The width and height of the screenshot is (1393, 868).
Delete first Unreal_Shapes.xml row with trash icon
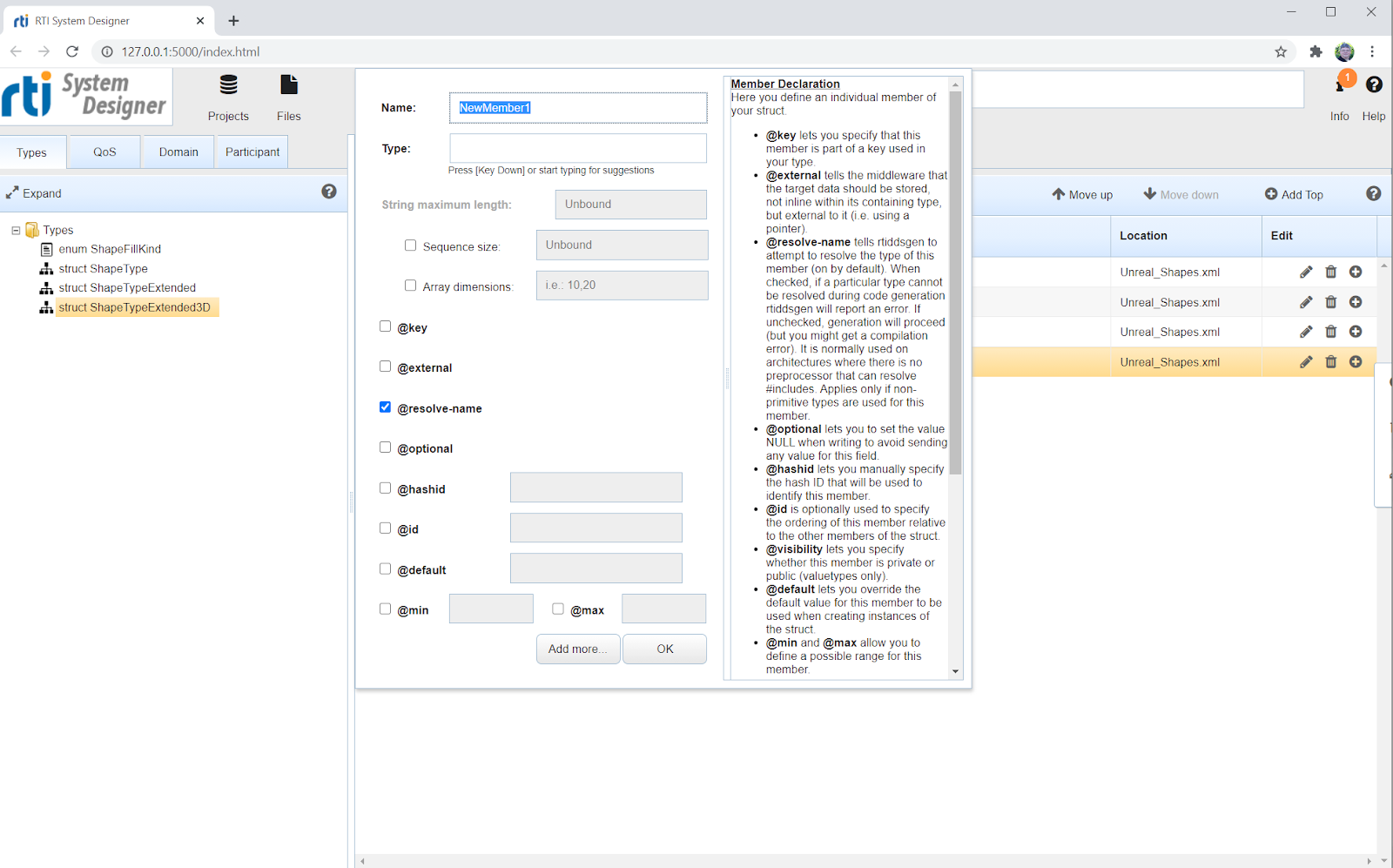point(1331,272)
